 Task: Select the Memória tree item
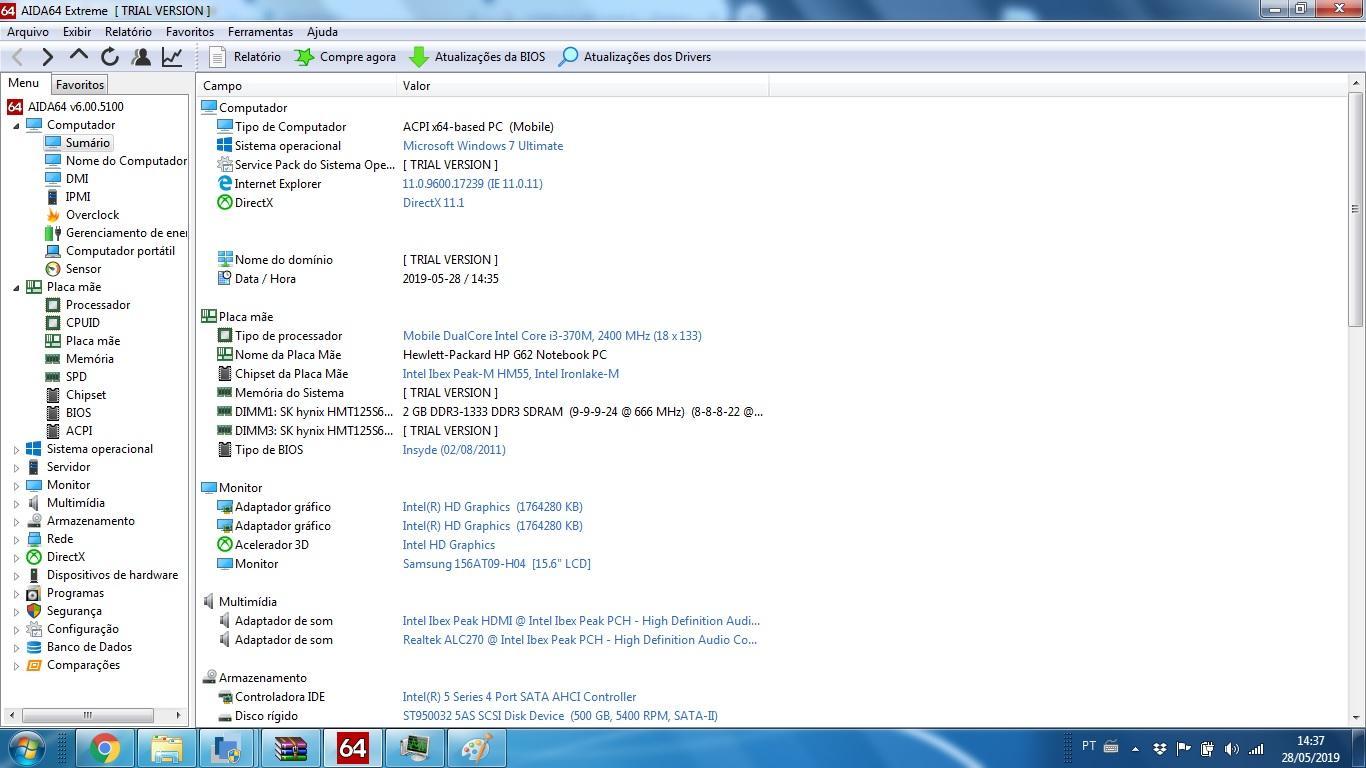(x=90, y=359)
